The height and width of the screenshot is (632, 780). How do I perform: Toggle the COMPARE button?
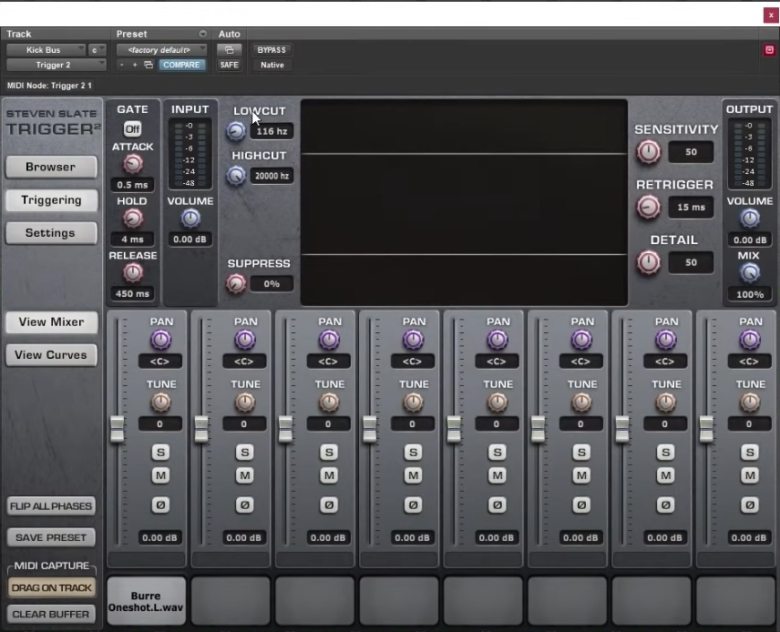182,65
